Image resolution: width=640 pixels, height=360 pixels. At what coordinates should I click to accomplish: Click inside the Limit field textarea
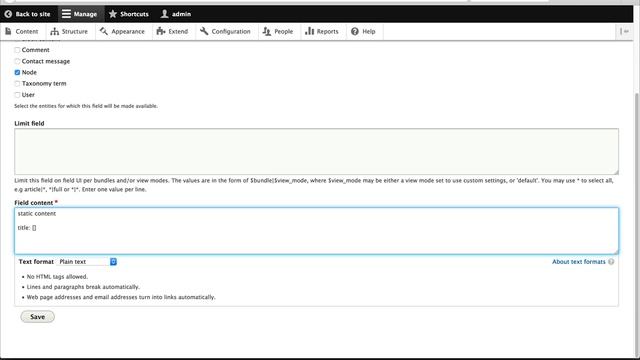[x=316, y=151]
